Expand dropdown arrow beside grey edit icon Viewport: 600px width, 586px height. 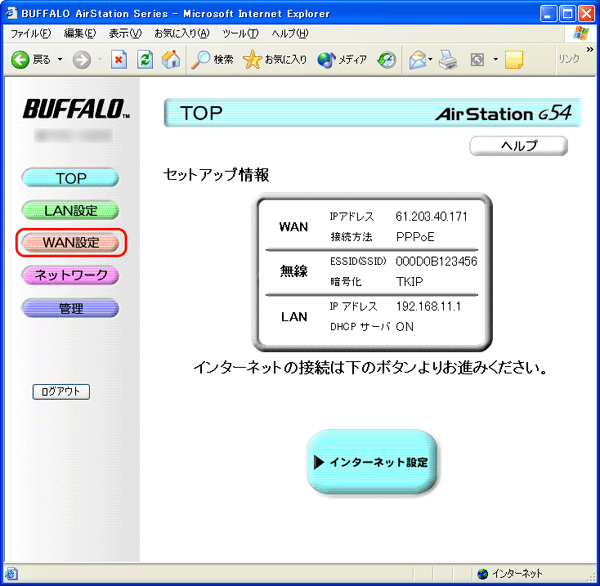(x=496, y=59)
